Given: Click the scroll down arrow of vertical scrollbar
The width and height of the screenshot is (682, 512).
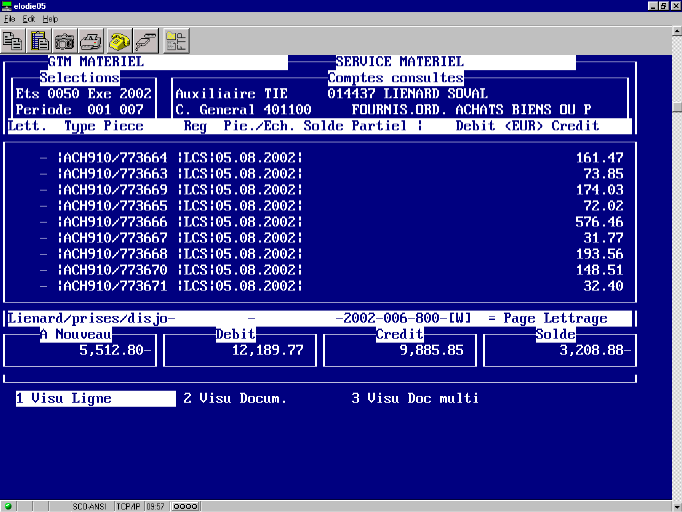Looking at the screenshot, I should (674, 491).
